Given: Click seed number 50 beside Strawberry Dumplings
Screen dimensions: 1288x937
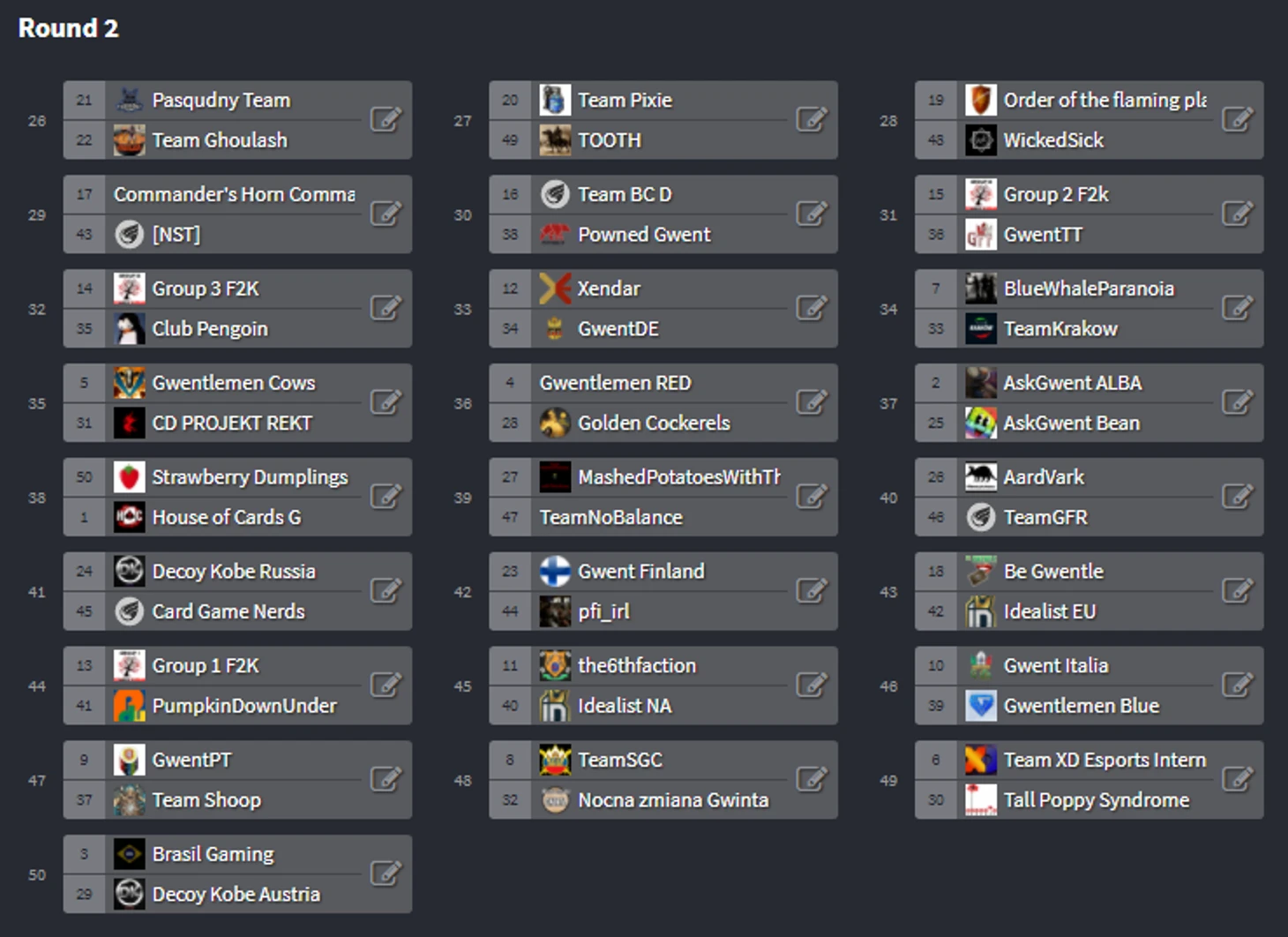Looking at the screenshot, I should coord(84,477).
